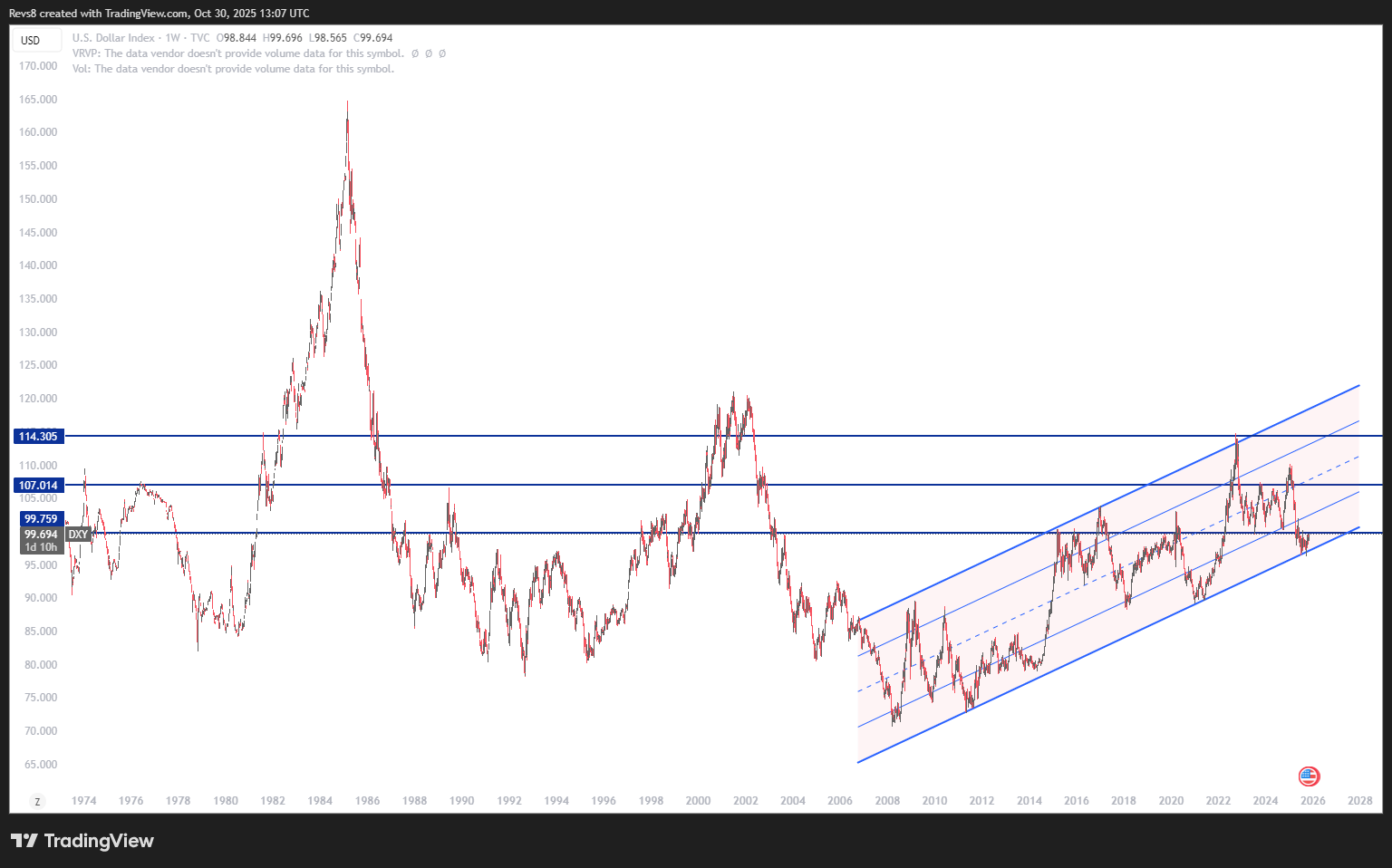
Task: Click the 1984 label on time axis
Action: (x=320, y=801)
